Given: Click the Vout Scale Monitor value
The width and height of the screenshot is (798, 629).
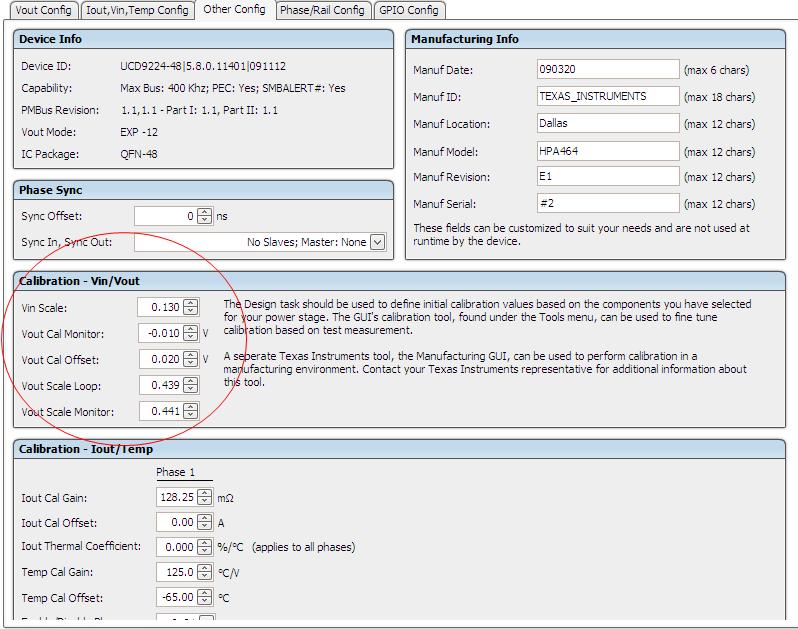Looking at the screenshot, I should point(161,411).
